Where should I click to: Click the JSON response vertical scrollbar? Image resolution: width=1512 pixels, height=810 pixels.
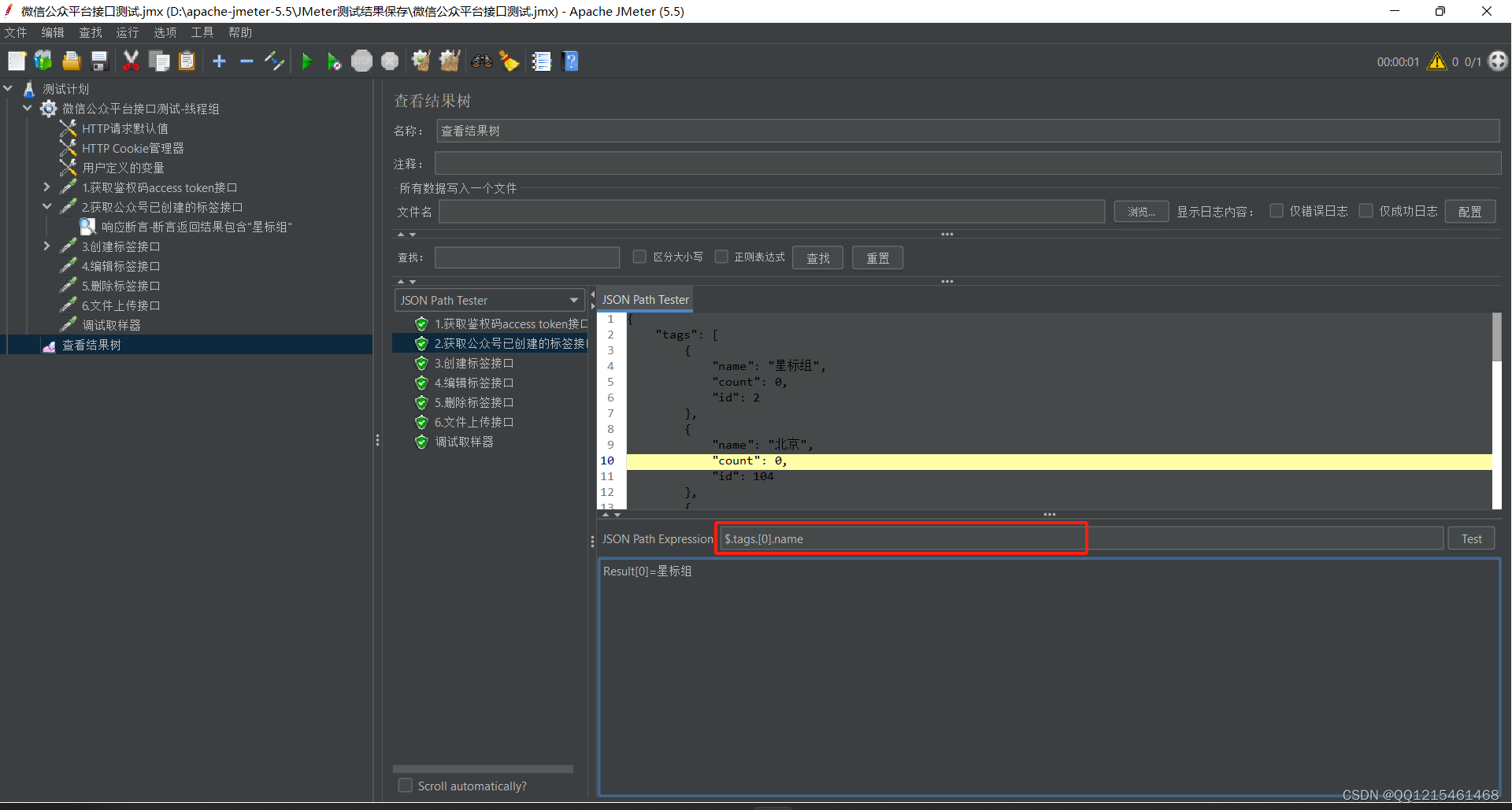coord(1497,336)
